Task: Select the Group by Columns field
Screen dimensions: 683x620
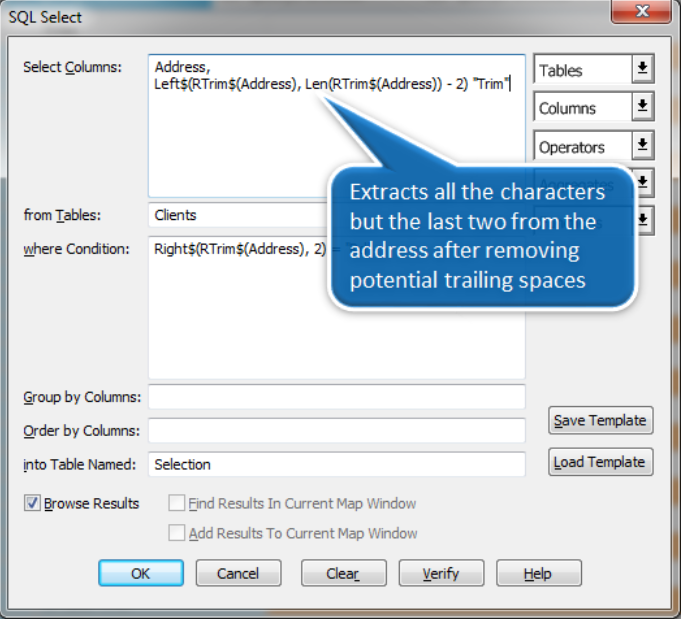Action: [336, 397]
